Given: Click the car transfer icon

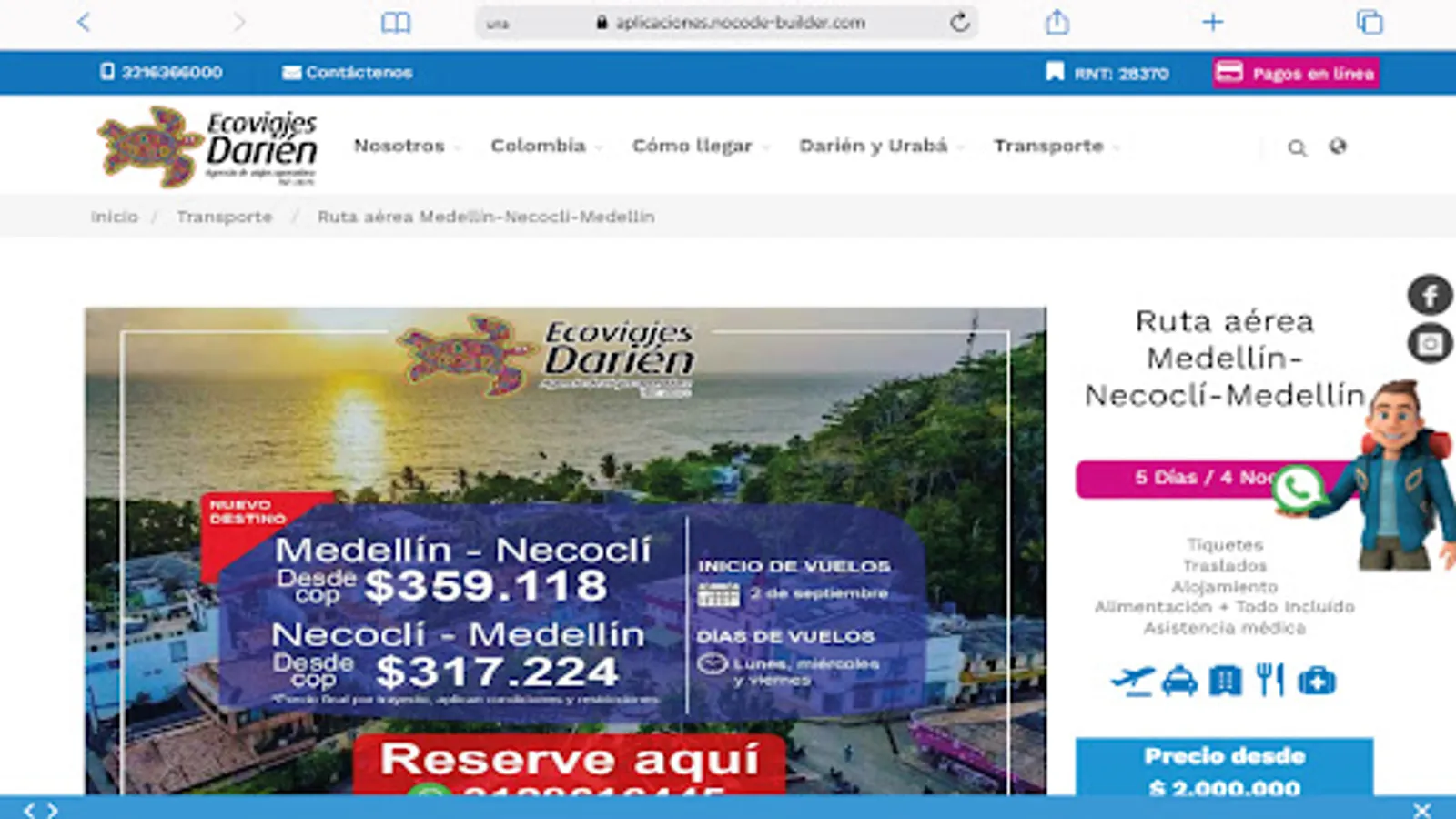Looking at the screenshot, I should click(1179, 681).
